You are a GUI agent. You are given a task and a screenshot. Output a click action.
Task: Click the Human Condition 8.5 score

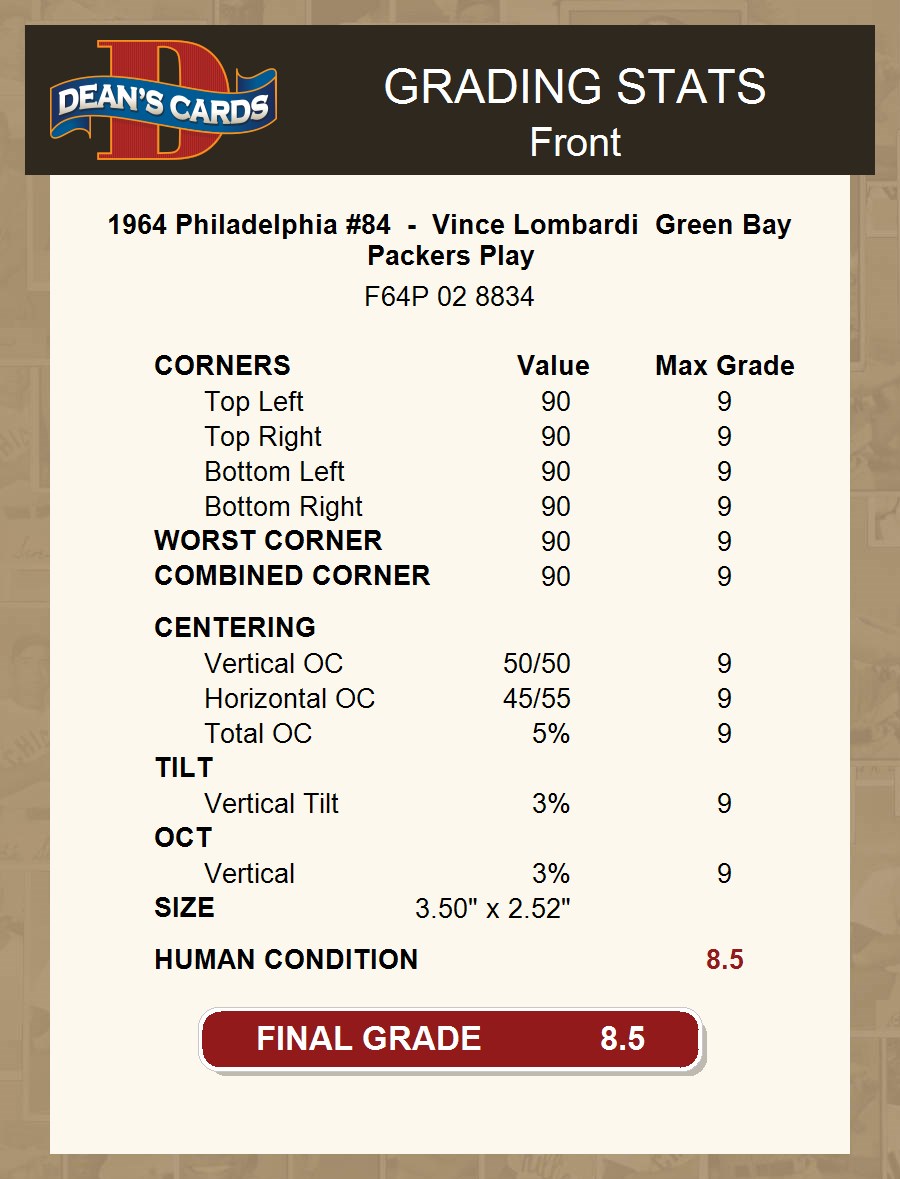724,960
